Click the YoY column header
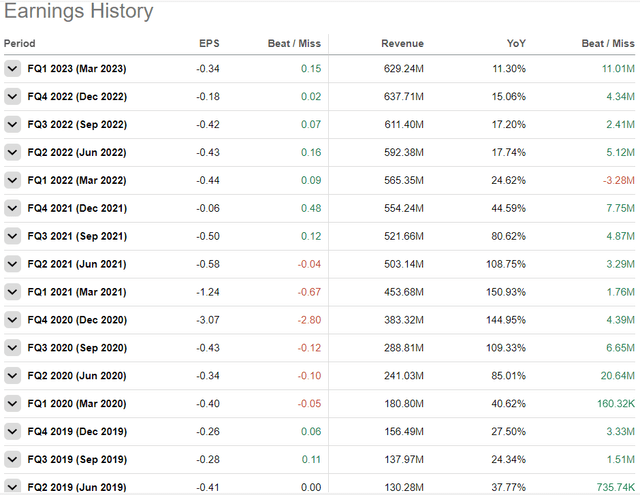The image size is (640, 495). pyautogui.click(x=517, y=44)
